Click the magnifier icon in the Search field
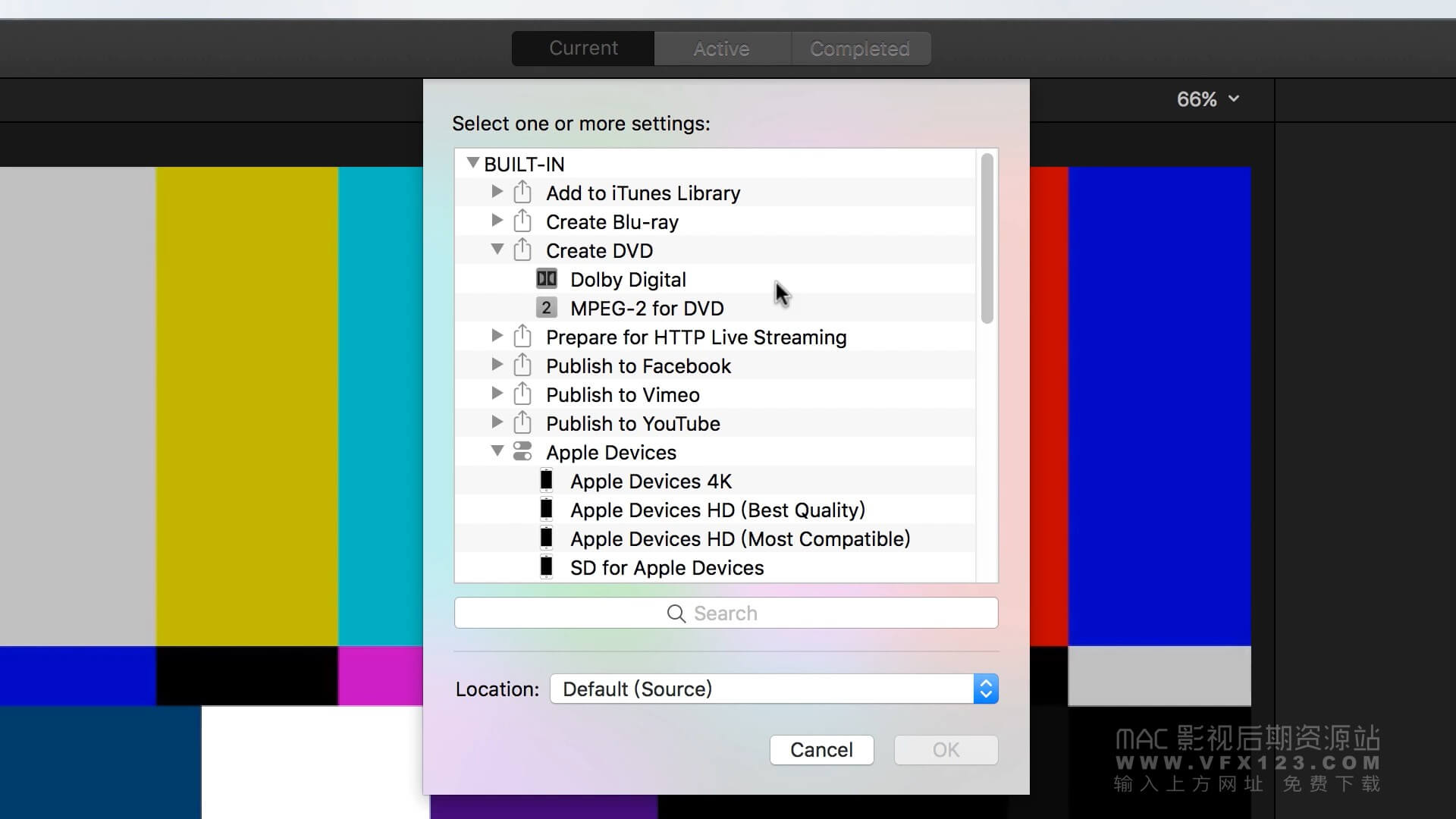 pyautogui.click(x=676, y=613)
